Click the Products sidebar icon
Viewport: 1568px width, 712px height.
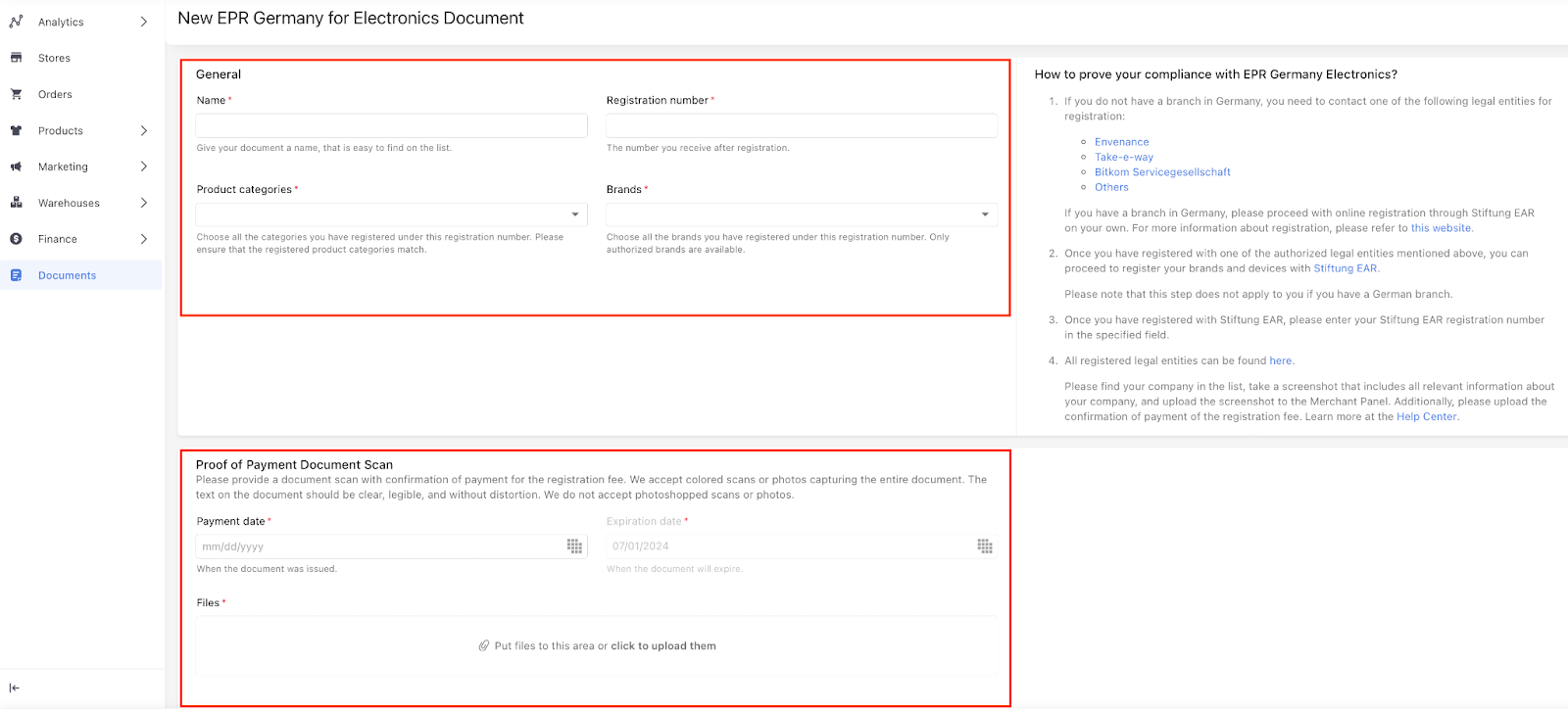[x=16, y=130]
